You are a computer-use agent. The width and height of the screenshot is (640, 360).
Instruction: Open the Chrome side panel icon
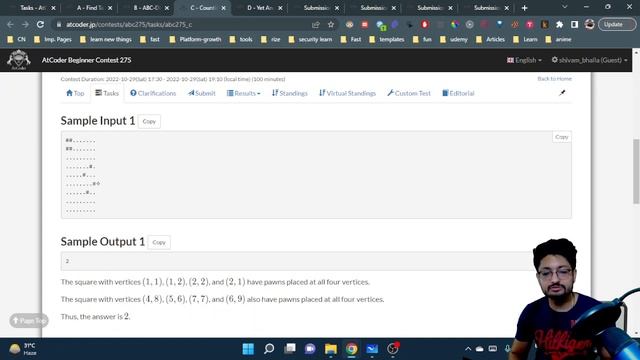(574, 24)
